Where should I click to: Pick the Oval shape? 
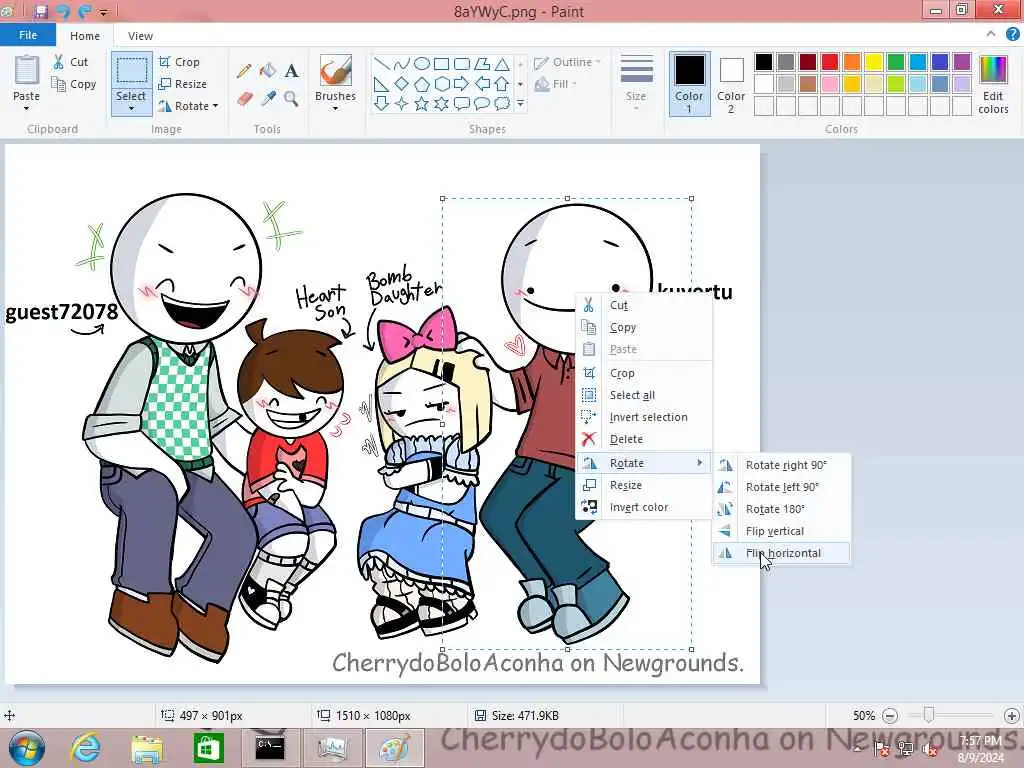(x=422, y=63)
